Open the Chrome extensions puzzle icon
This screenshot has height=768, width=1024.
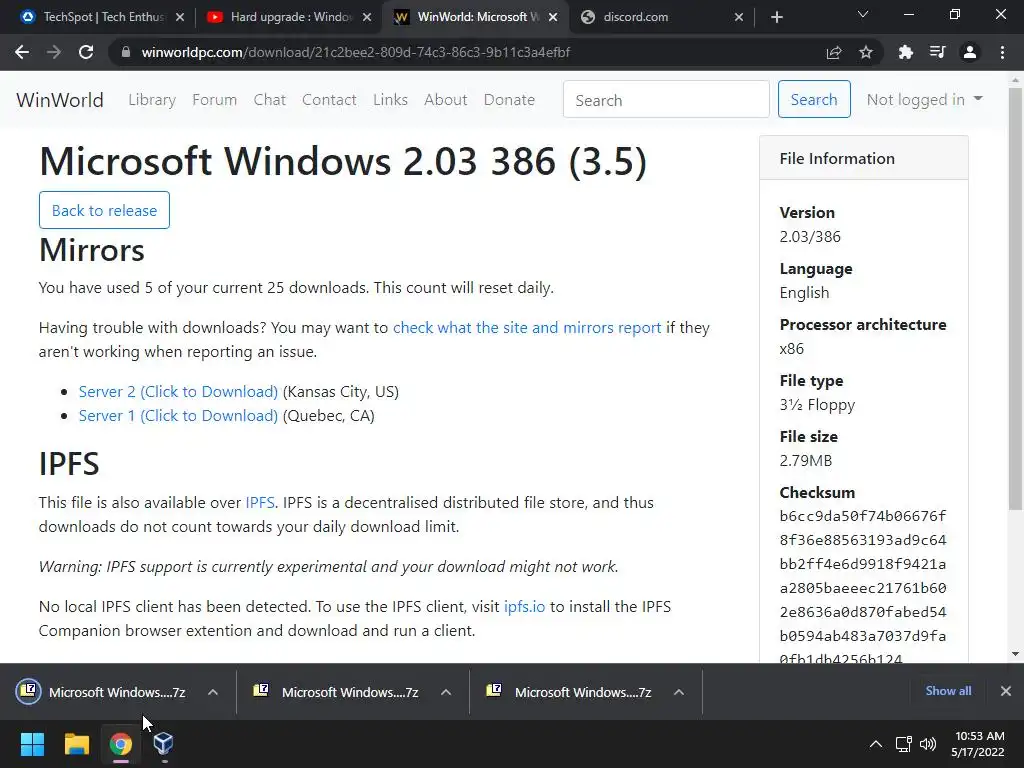pyautogui.click(x=906, y=52)
